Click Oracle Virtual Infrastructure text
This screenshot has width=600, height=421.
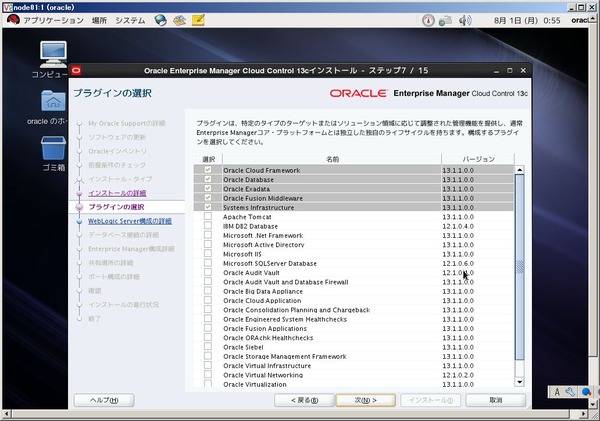[x=267, y=366]
